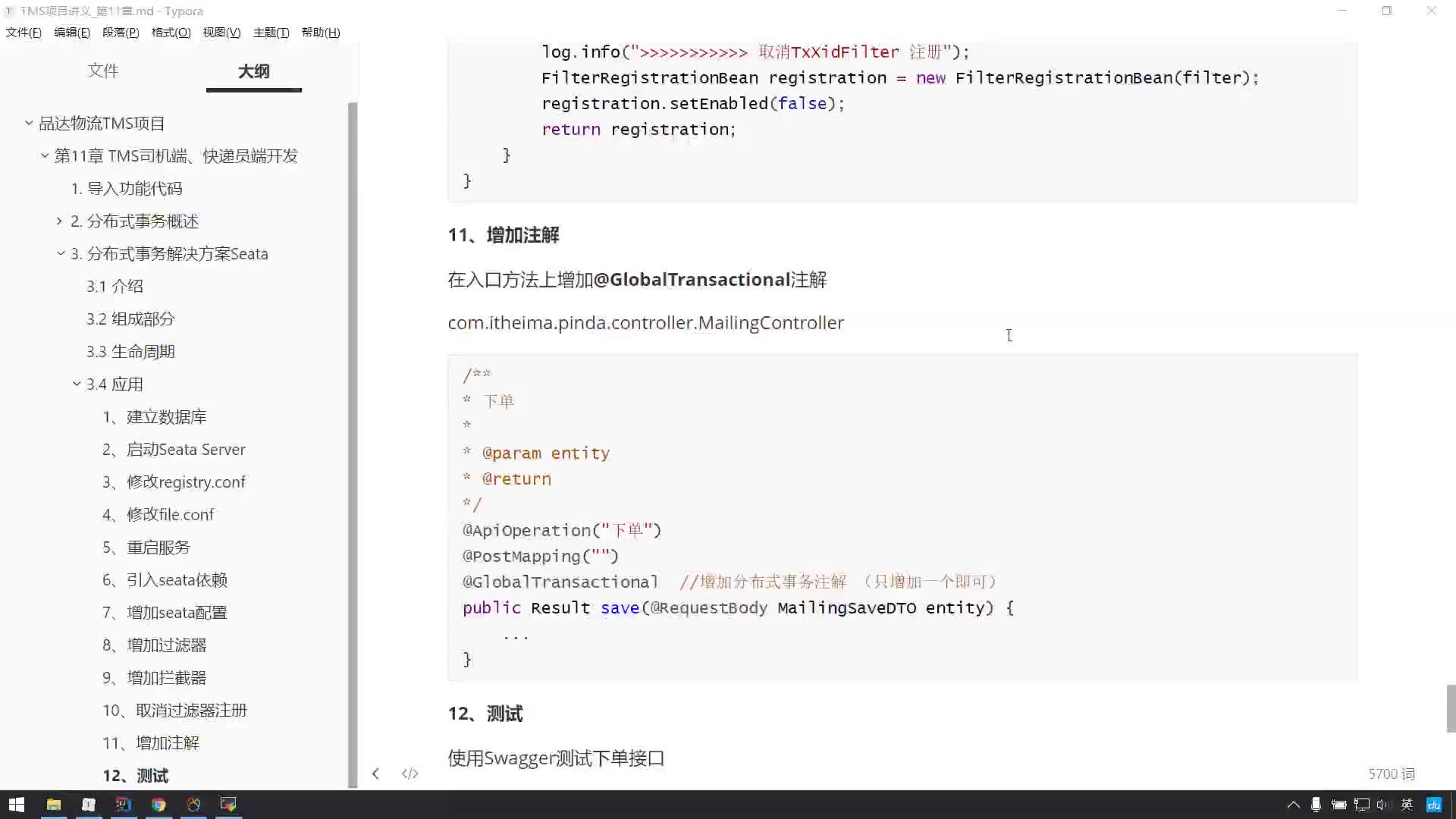Click battery power icon in tray
The height and width of the screenshot is (819, 1456).
(1338, 805)
